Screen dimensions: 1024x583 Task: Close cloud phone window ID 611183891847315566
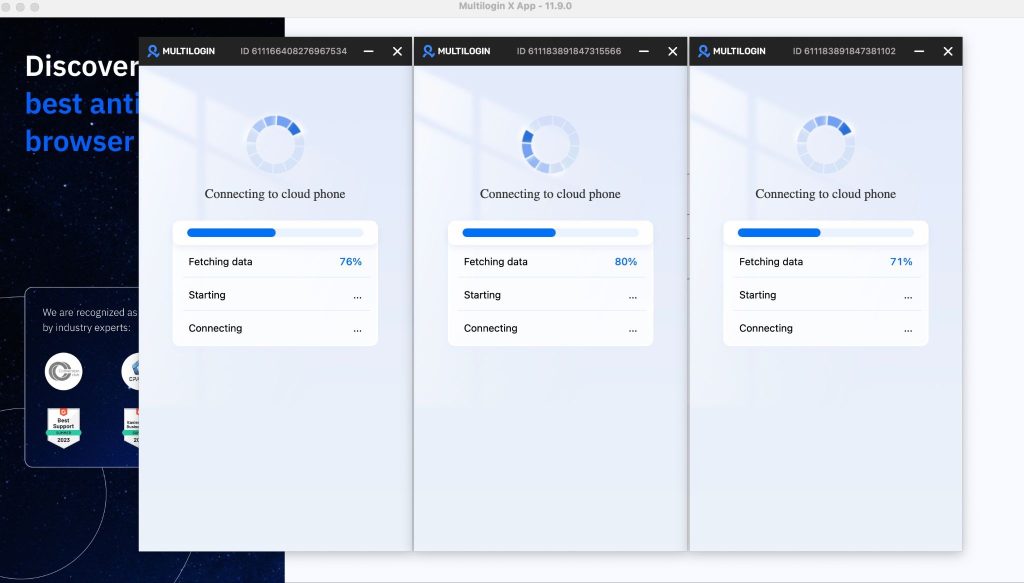coord(673,51)
